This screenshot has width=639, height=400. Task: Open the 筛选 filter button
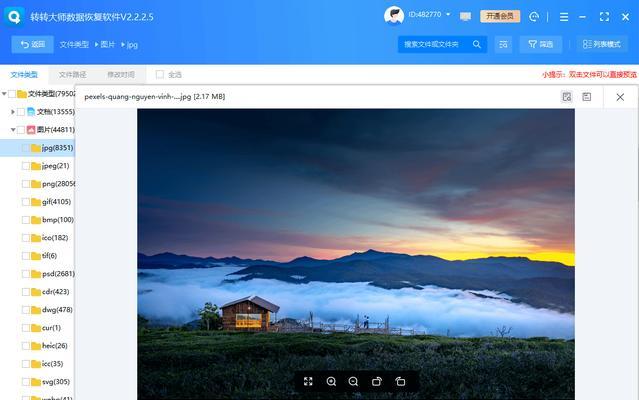540,44
